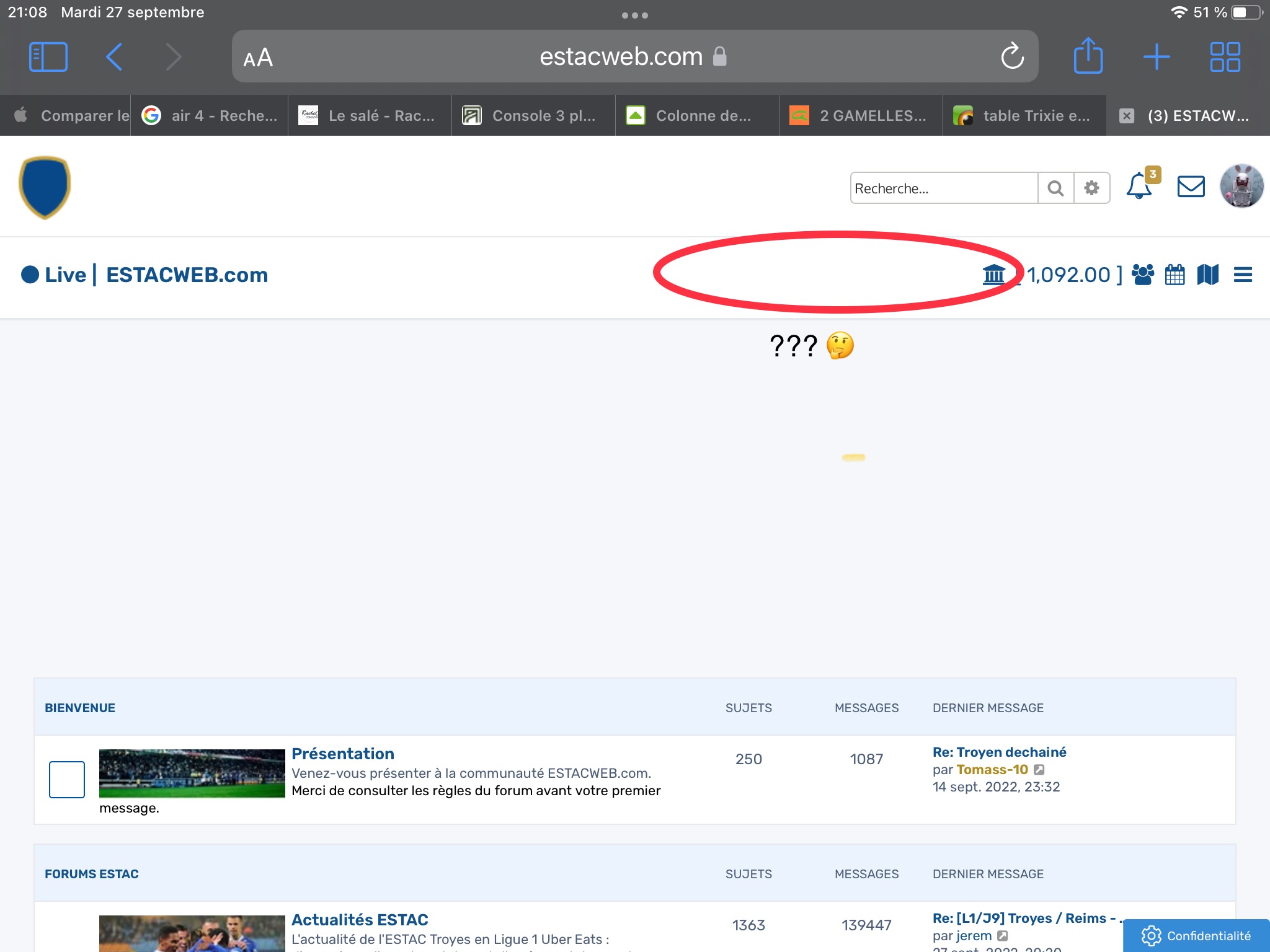This screenshot has height=952, width=1270.
Task: Open the Safari share sheet
Action: (x=1088, y=56)
